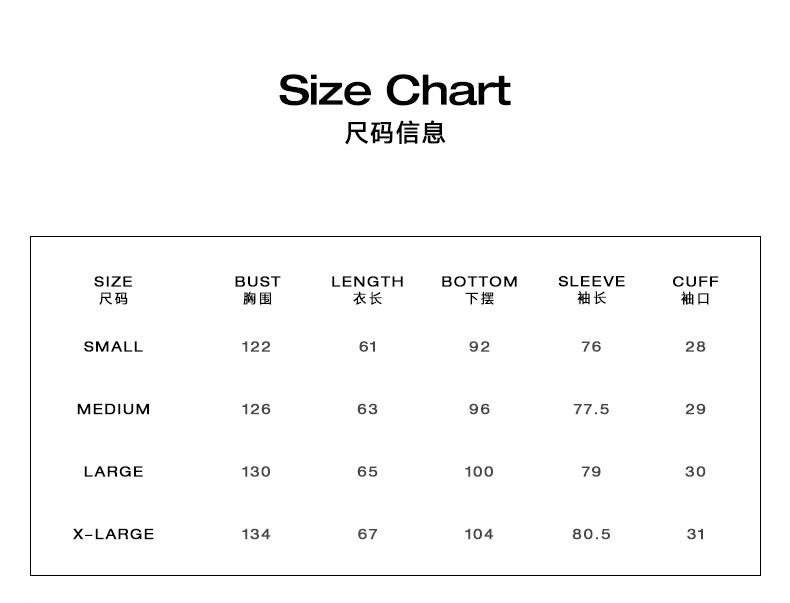Image resolution: width=790 pixels, height=603 pixels.
Task: Click the X-LARGE size row label
Action: coord(113,534)
